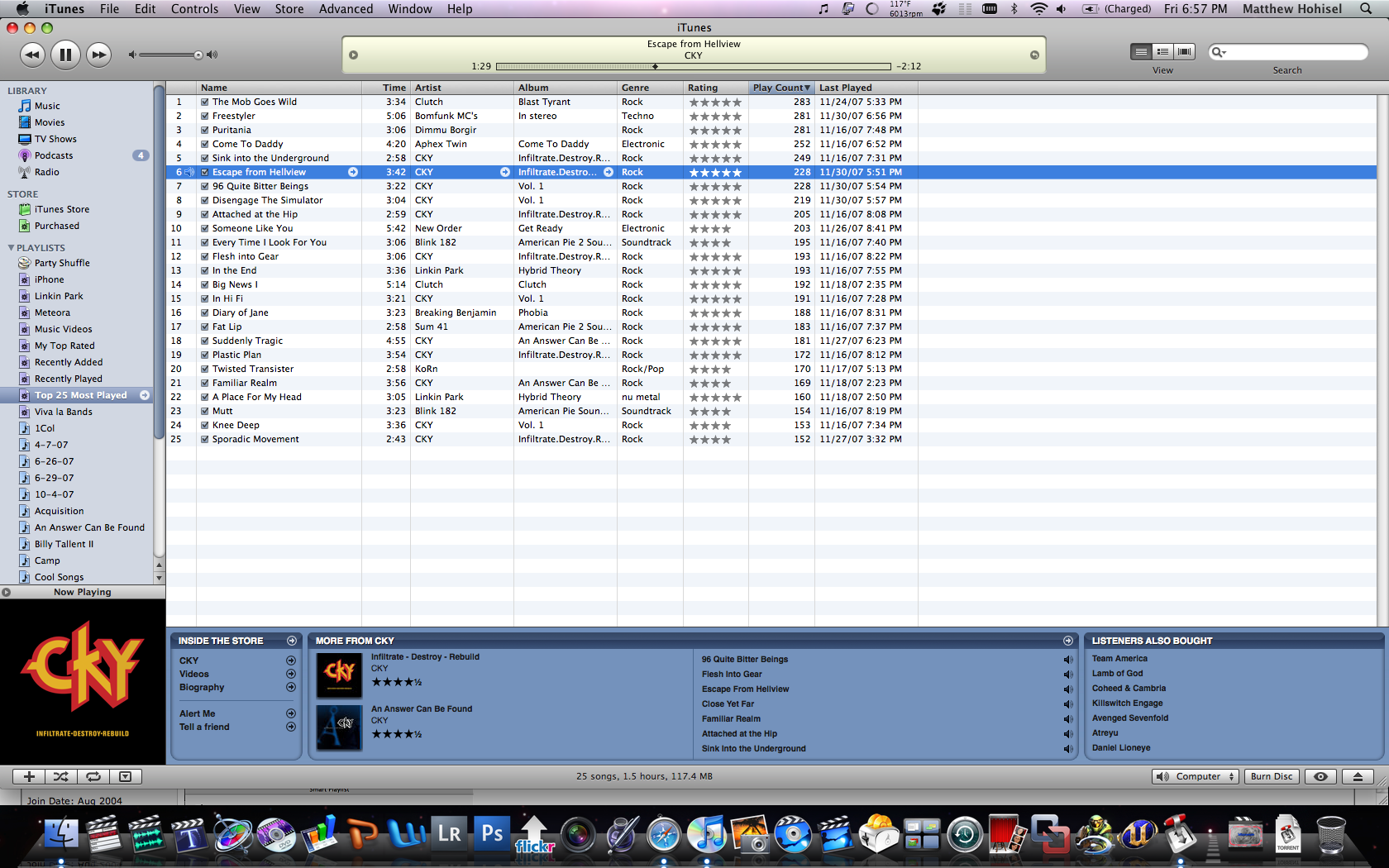Image resolution: width=1389 pixels, height=868 pixels.
Task: Expand the More From CKY header arrow
Action: [x=1068, y=641]
